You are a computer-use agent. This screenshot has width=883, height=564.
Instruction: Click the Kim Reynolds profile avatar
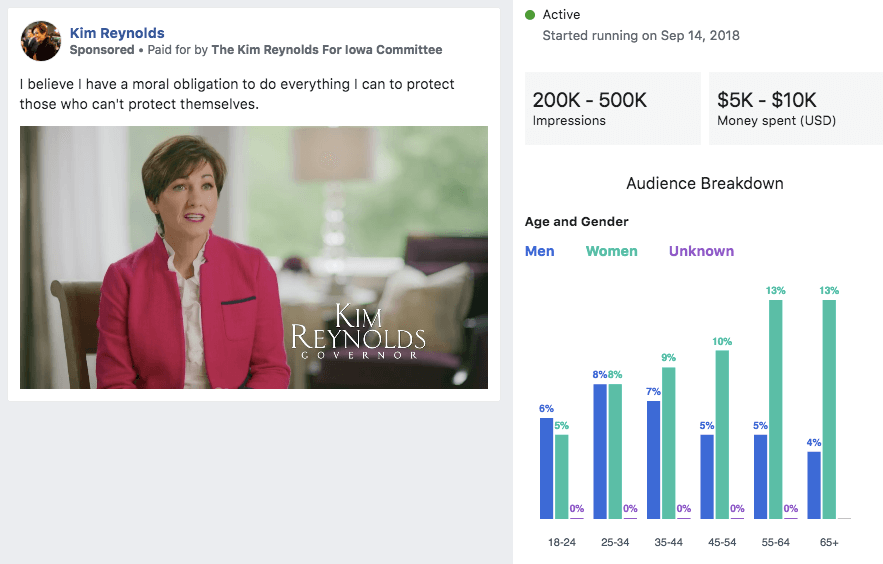click(x=41, y=41)
